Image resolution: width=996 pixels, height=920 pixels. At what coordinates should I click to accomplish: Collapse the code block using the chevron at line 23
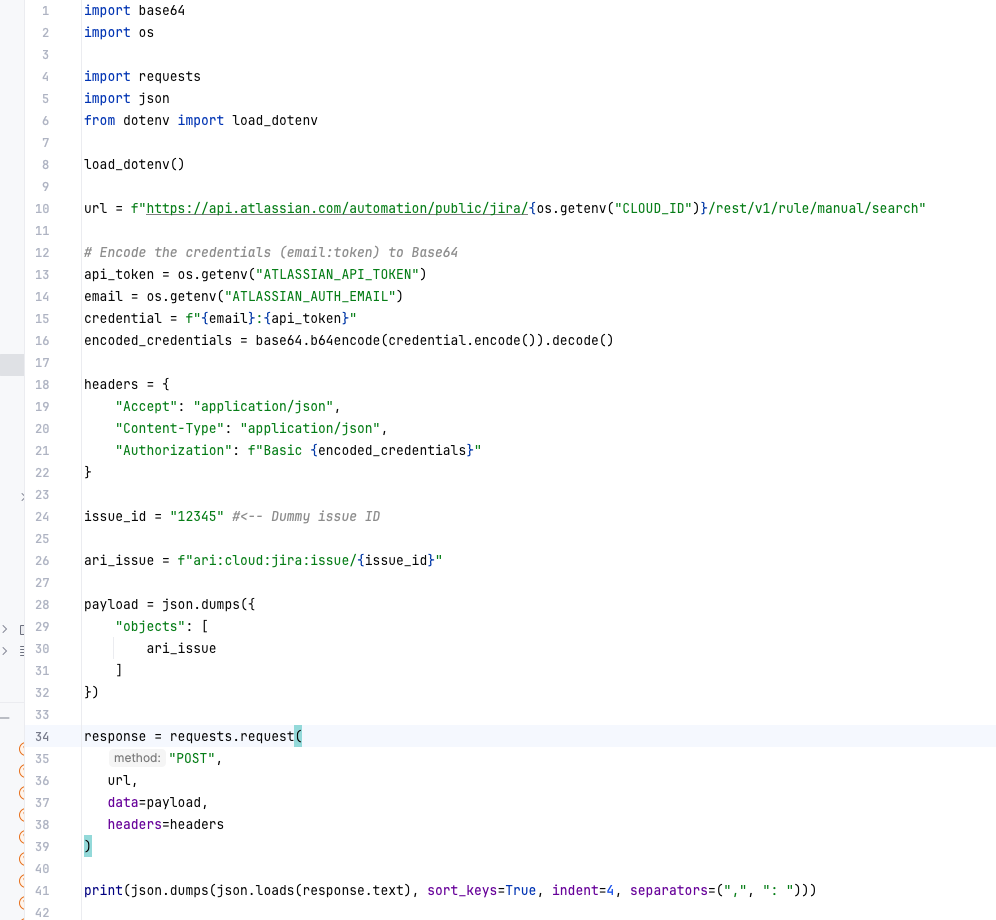[24, 494]
